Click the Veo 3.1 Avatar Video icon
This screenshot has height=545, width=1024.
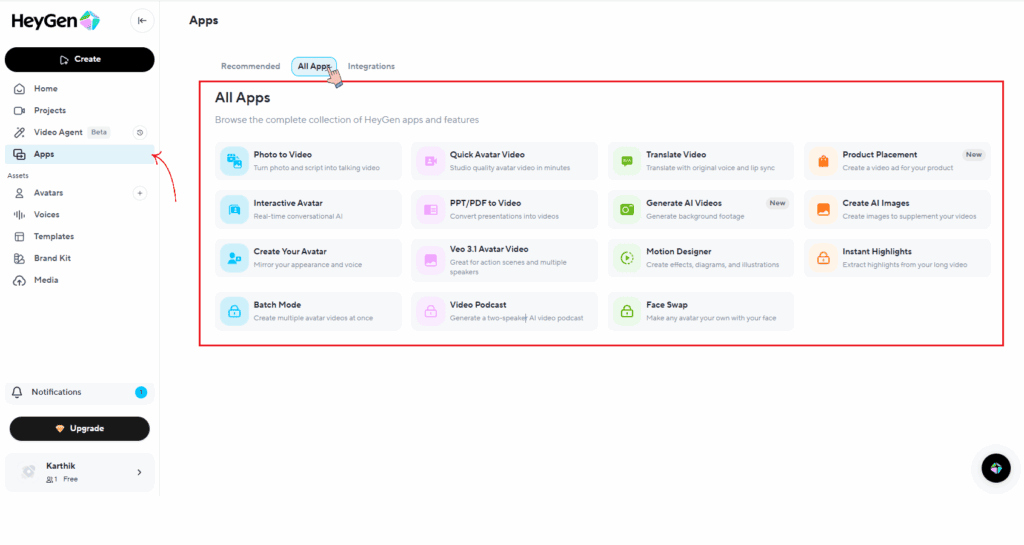(430, 260)
